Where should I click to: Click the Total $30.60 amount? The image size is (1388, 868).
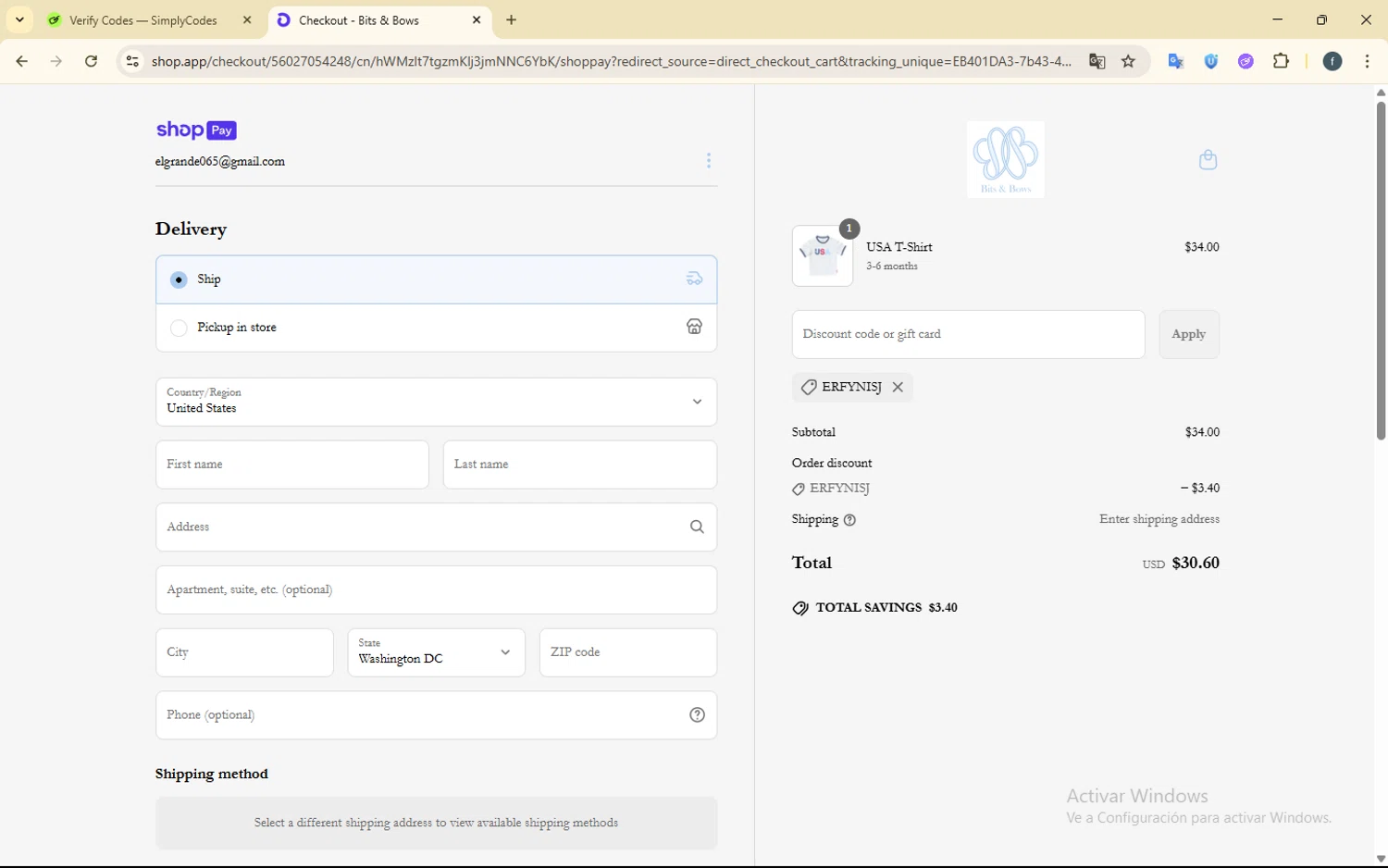[1196, 563]
